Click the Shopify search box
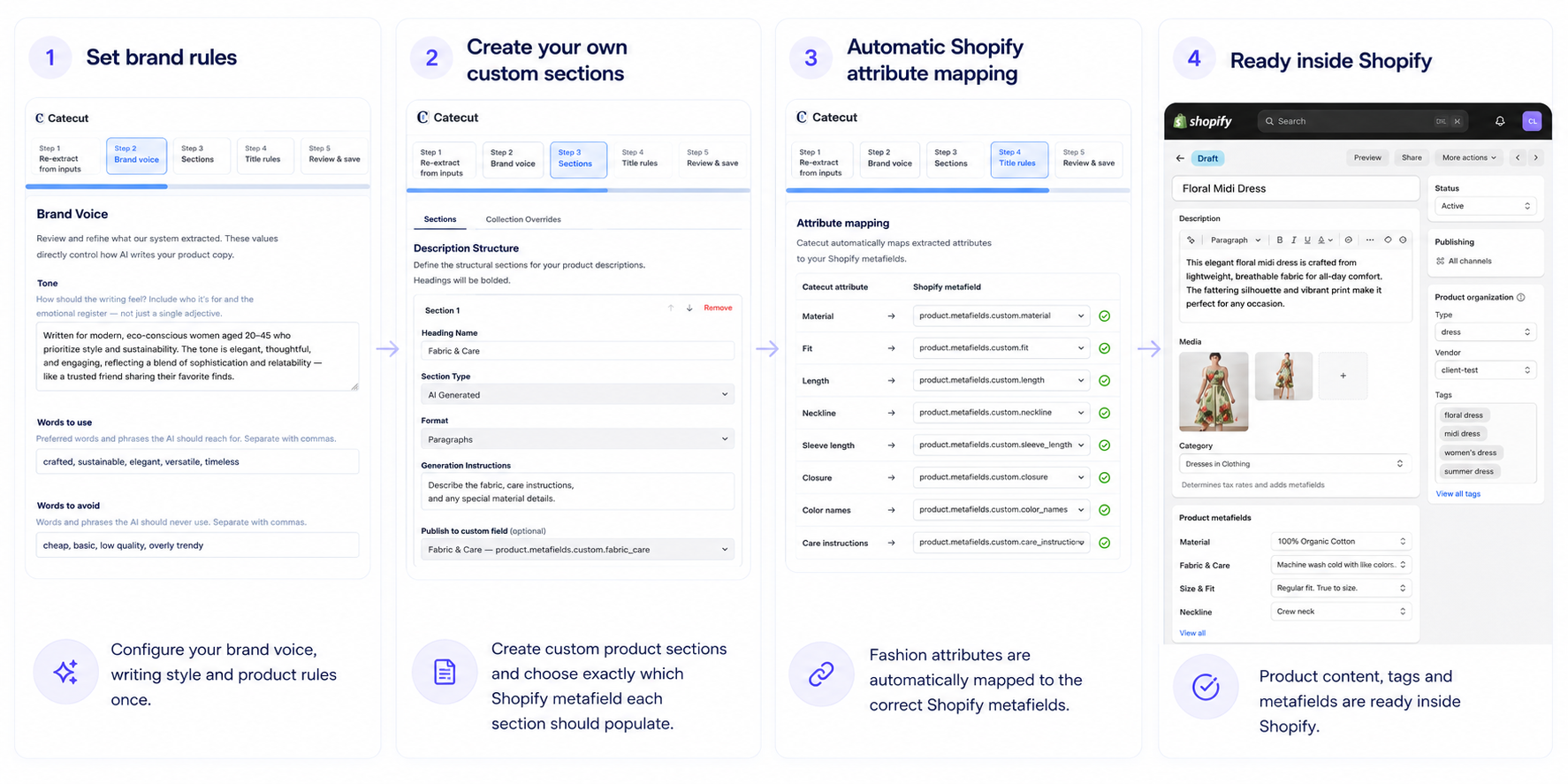Viewport: 1568px width, 784px height. [x=1362, y=121]
